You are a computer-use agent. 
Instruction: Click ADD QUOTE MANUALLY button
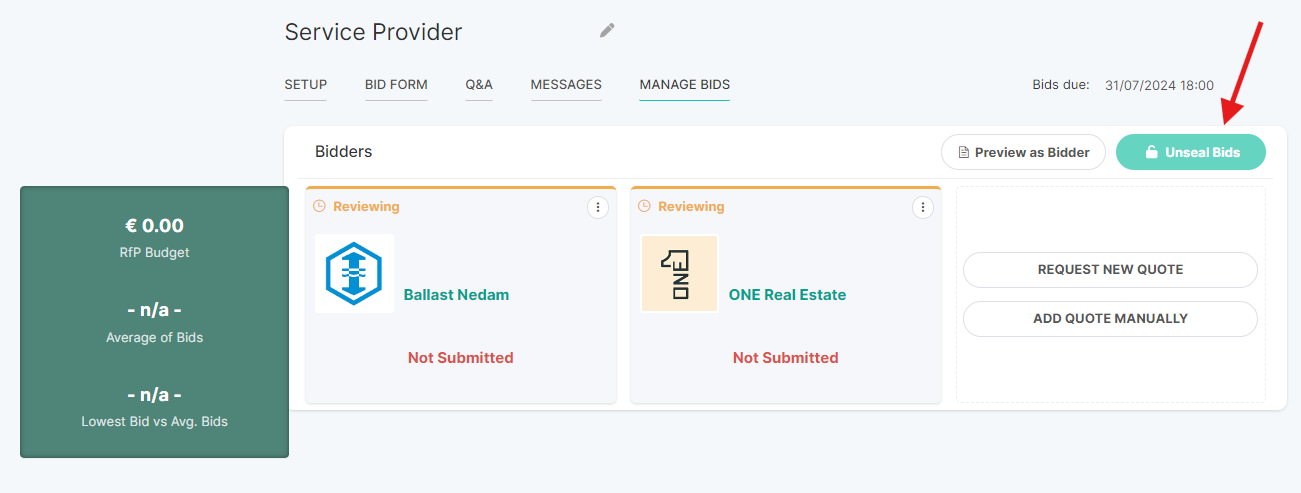tap(1110, 319)
